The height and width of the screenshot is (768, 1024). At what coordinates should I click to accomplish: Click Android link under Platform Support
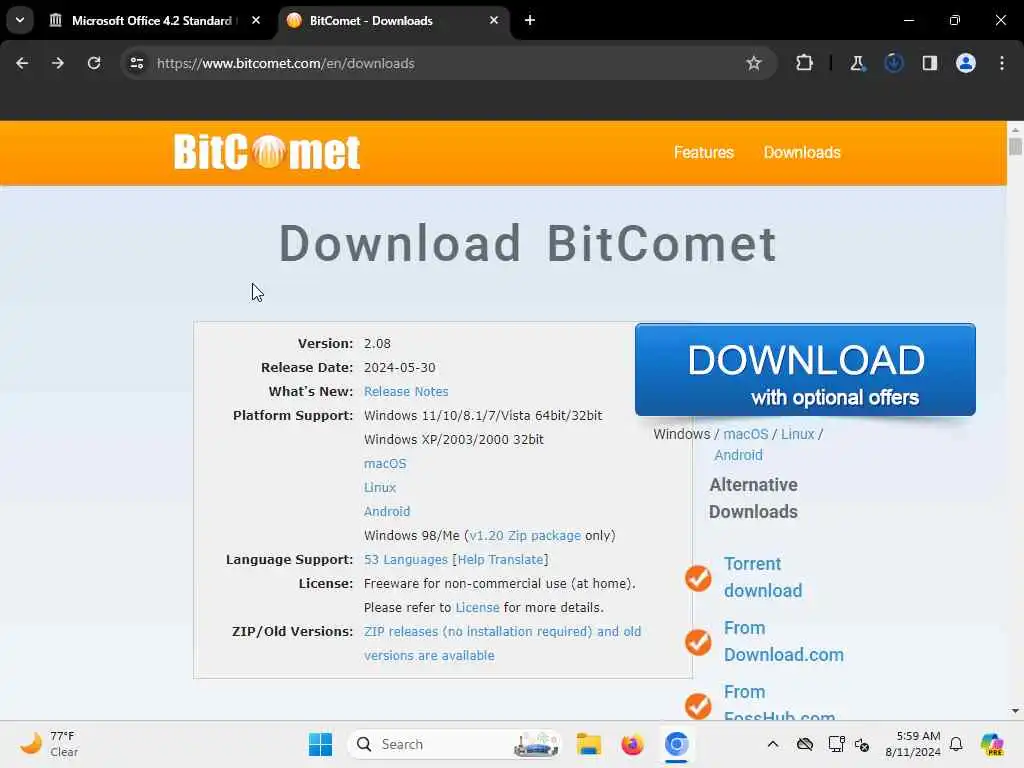tap(387, 511)
